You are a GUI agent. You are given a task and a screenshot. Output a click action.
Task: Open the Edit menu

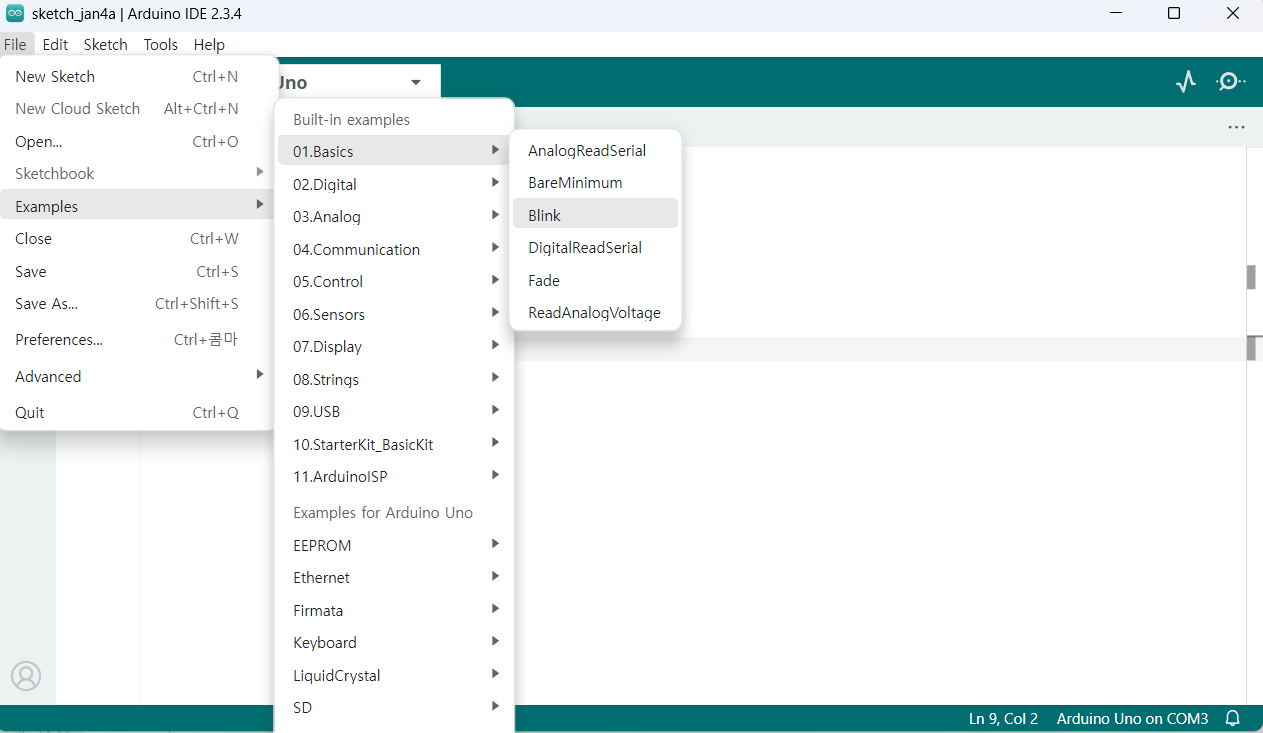[x=55, y=44]
